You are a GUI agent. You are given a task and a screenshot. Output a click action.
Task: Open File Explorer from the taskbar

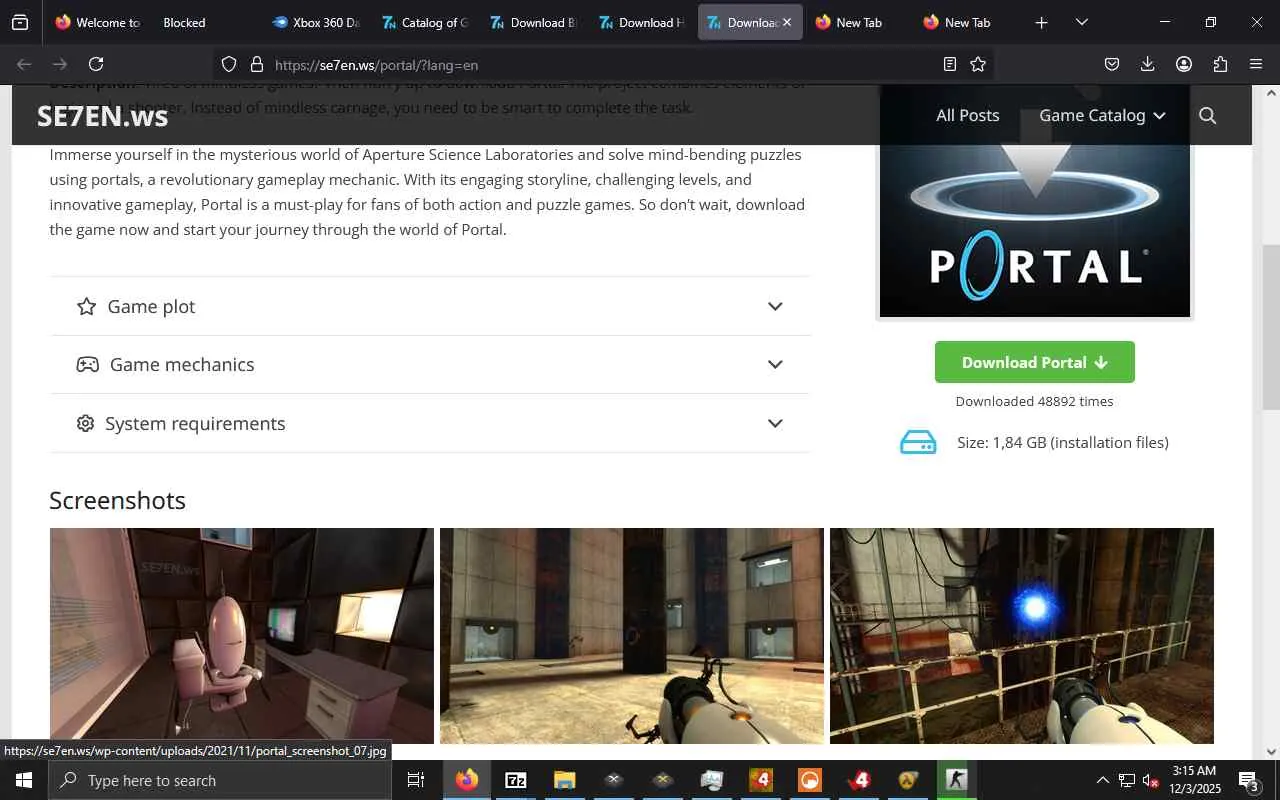(565, 780)
